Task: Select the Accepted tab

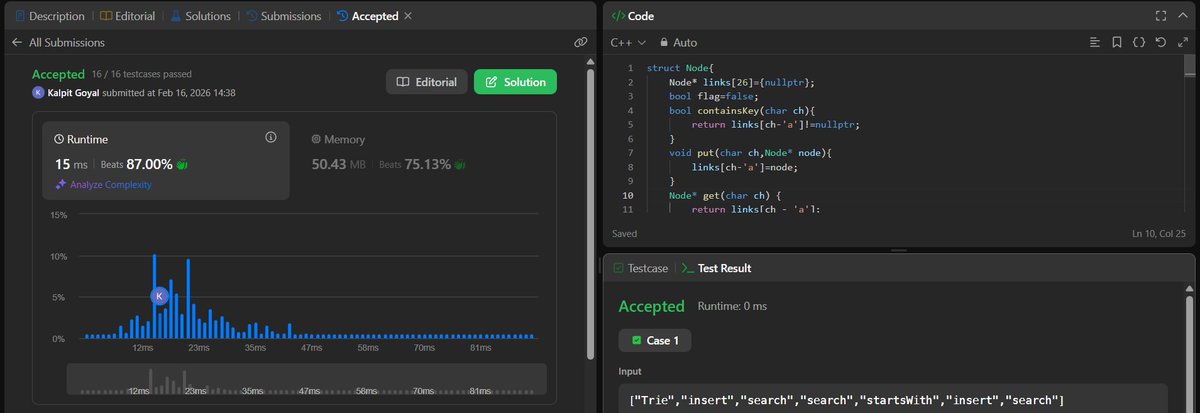Action: 367,16
